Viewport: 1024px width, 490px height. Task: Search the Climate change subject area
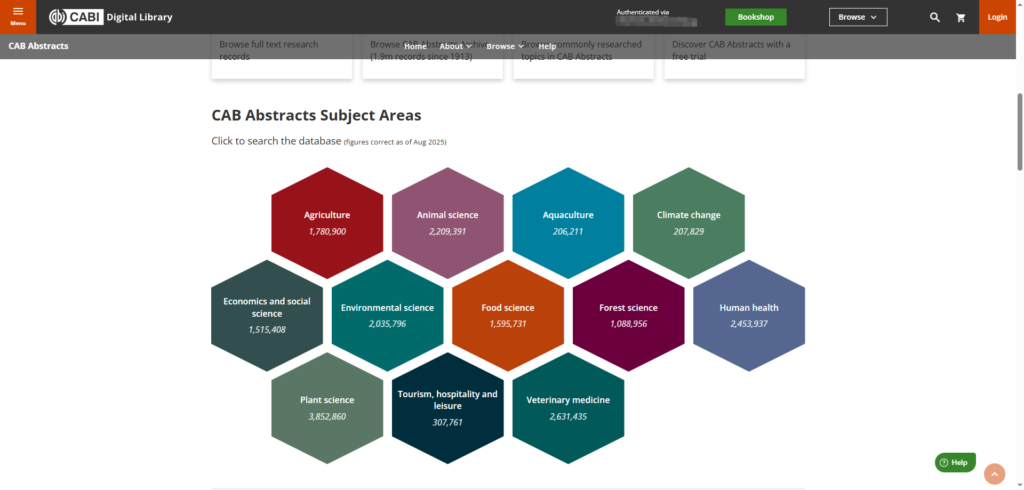[688, 222]
